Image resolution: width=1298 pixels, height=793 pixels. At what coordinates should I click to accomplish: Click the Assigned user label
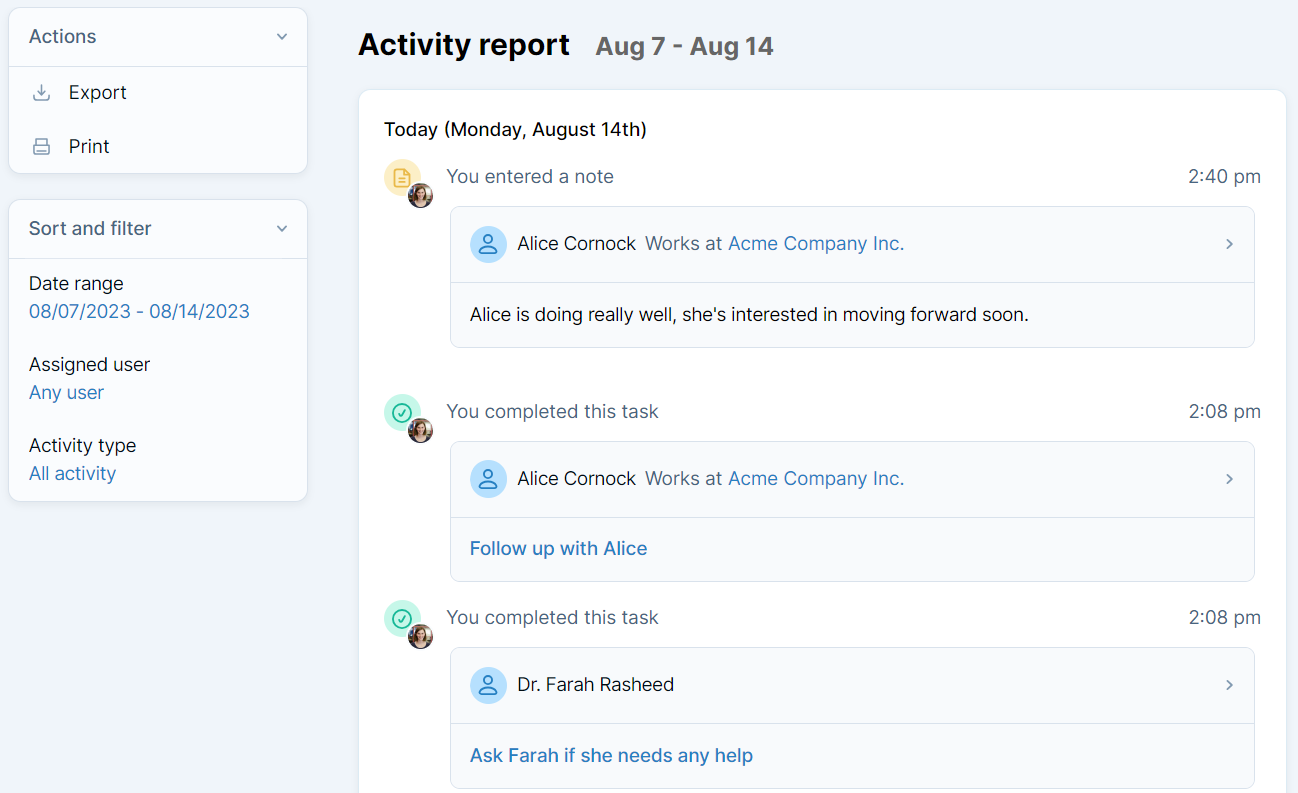click(x=89, y=365)
